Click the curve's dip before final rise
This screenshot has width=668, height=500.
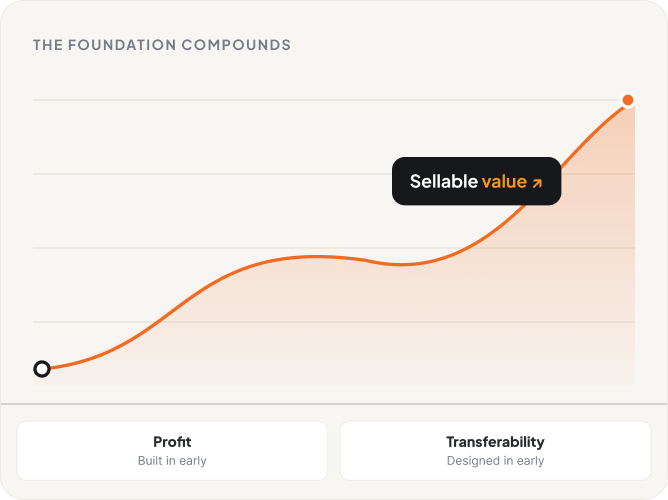pyautogui.click(x=402, y=264)
